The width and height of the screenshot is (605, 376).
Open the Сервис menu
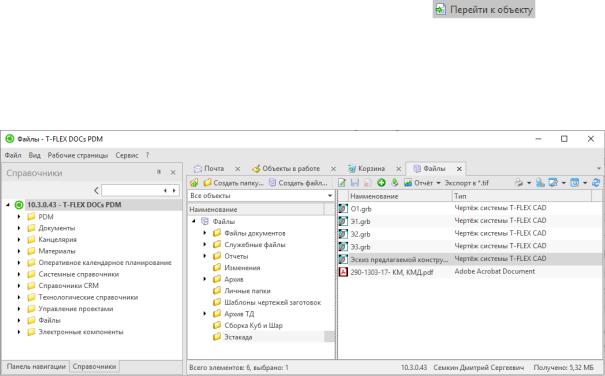127,155
